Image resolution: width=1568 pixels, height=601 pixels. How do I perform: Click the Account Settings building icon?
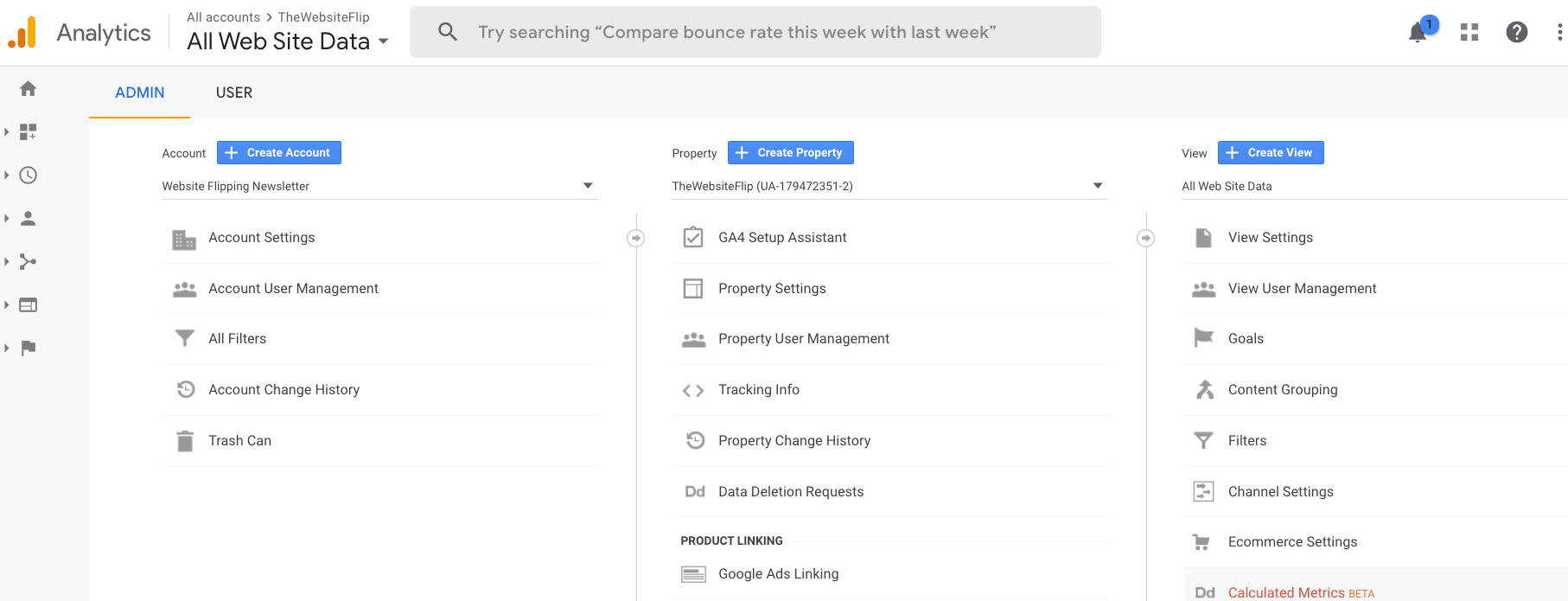184,239
